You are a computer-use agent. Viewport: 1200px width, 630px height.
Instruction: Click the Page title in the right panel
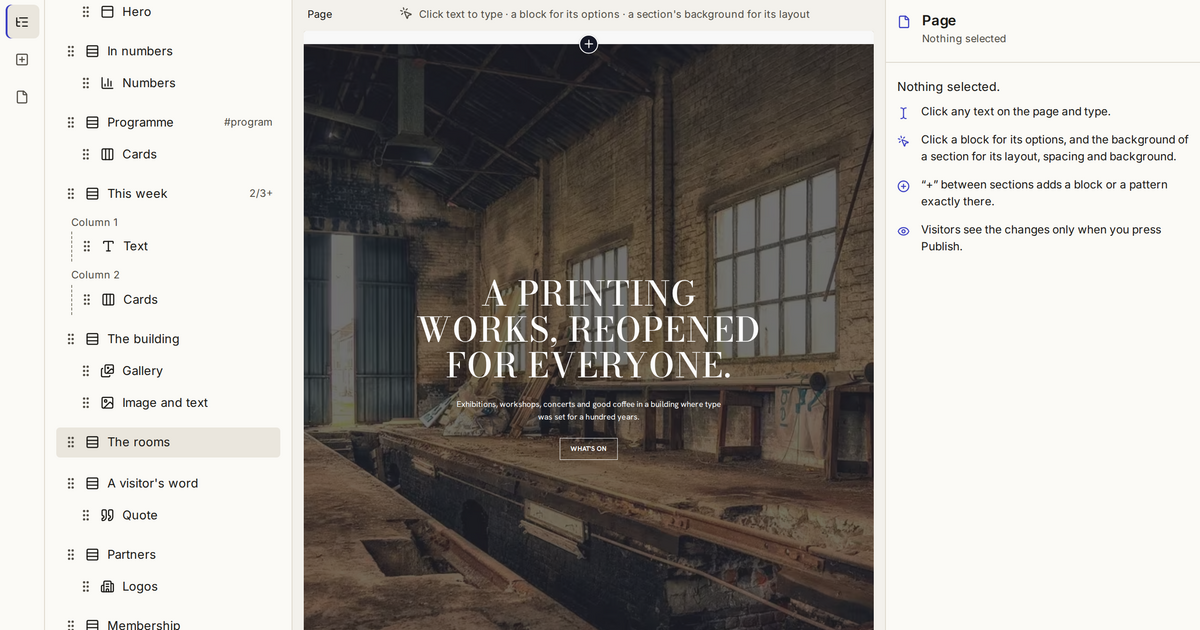coord(939,20)
